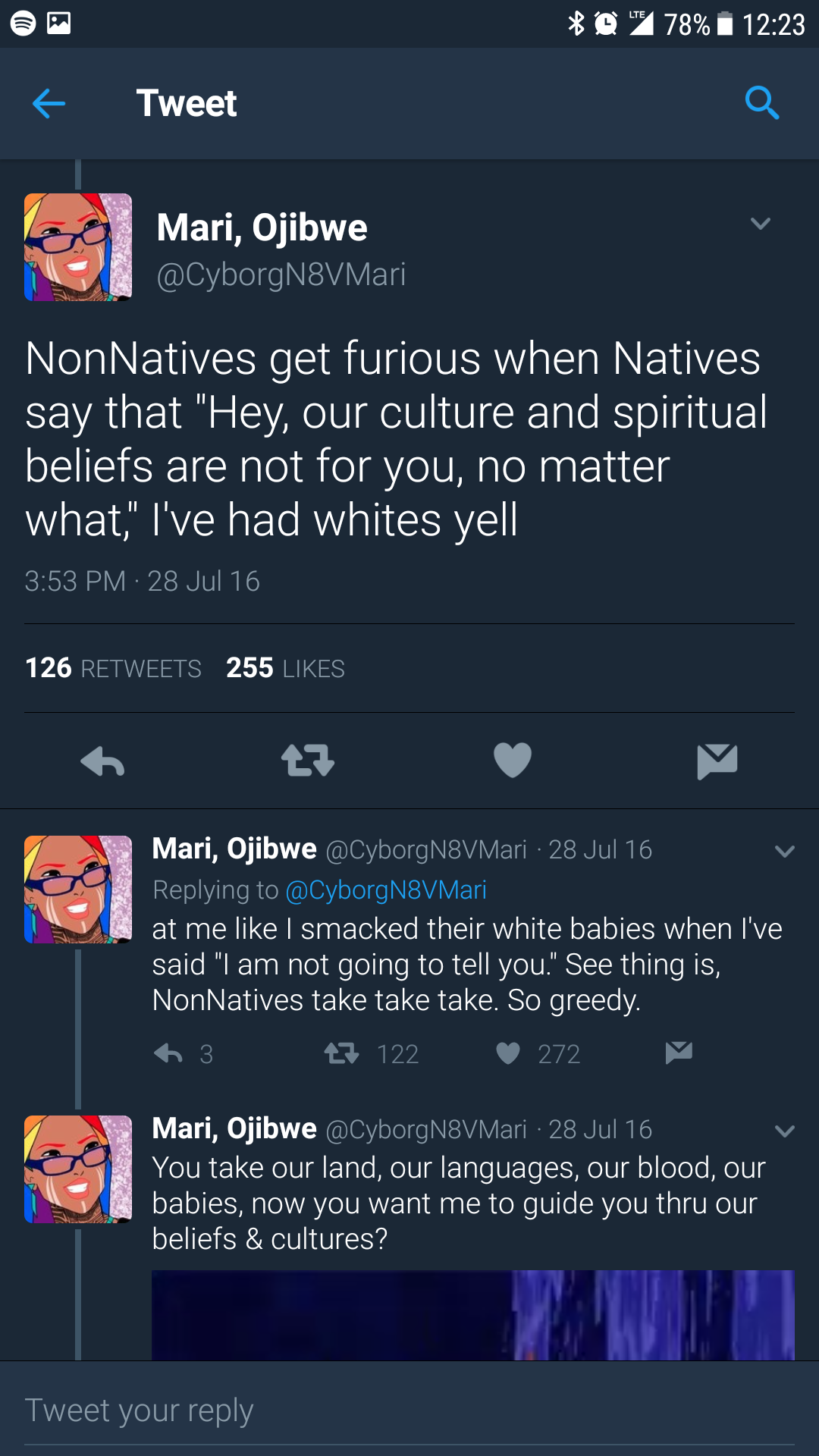Open chevron menu on 'You take our land' tweet
The height and width of the screenshot is (1456, 819).
pyautogui.click(x=785, y=1131)
